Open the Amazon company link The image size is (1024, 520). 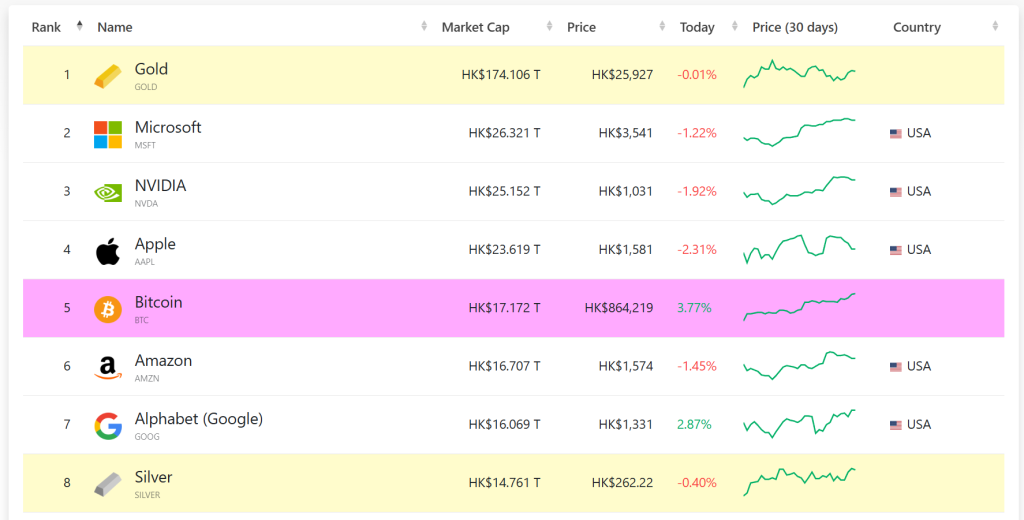click(x=163, y=360)
